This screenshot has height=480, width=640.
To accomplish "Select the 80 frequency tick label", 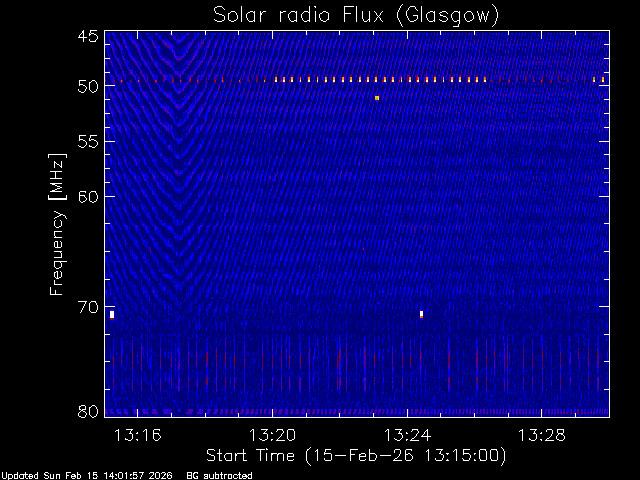I will (88, 411).
